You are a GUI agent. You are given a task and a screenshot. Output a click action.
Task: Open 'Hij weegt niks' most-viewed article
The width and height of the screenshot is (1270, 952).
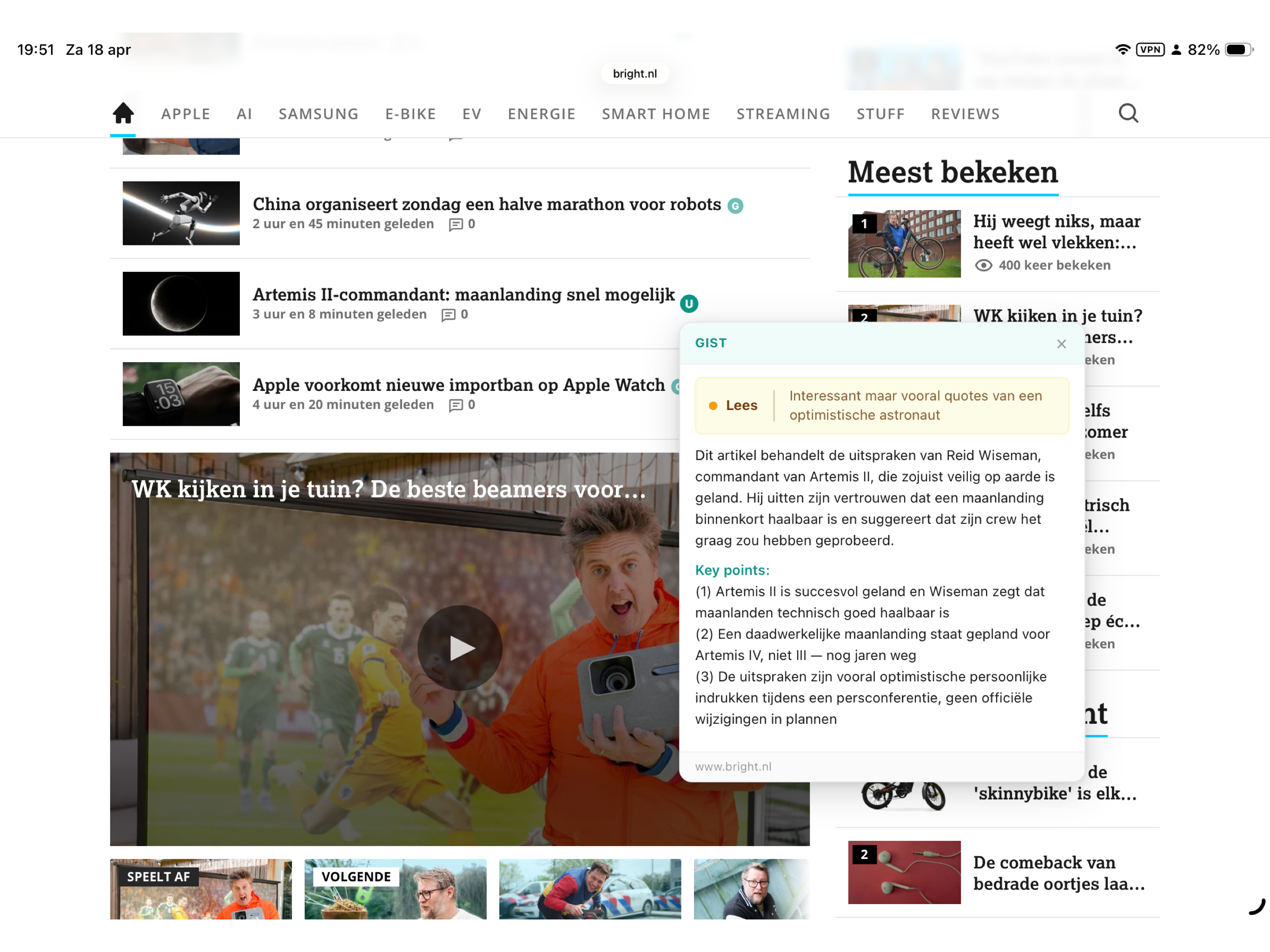1057,232
